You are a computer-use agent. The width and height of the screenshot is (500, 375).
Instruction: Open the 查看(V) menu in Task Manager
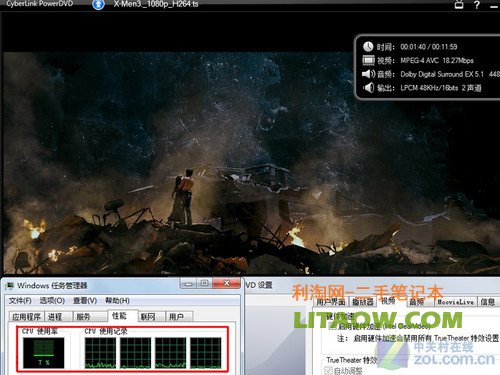tap(85, 301)
